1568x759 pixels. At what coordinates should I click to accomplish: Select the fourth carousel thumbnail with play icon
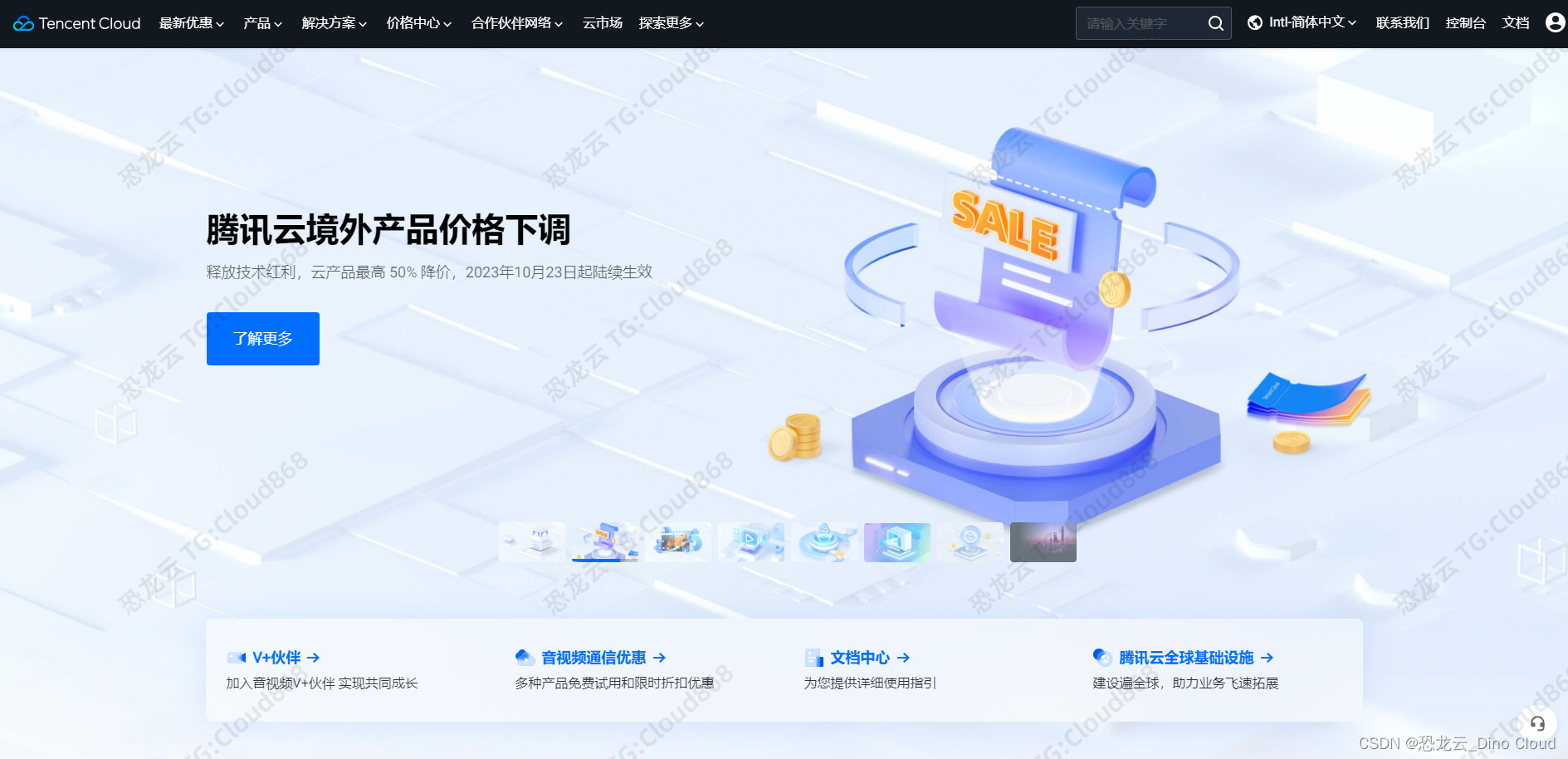pos(751,542)
